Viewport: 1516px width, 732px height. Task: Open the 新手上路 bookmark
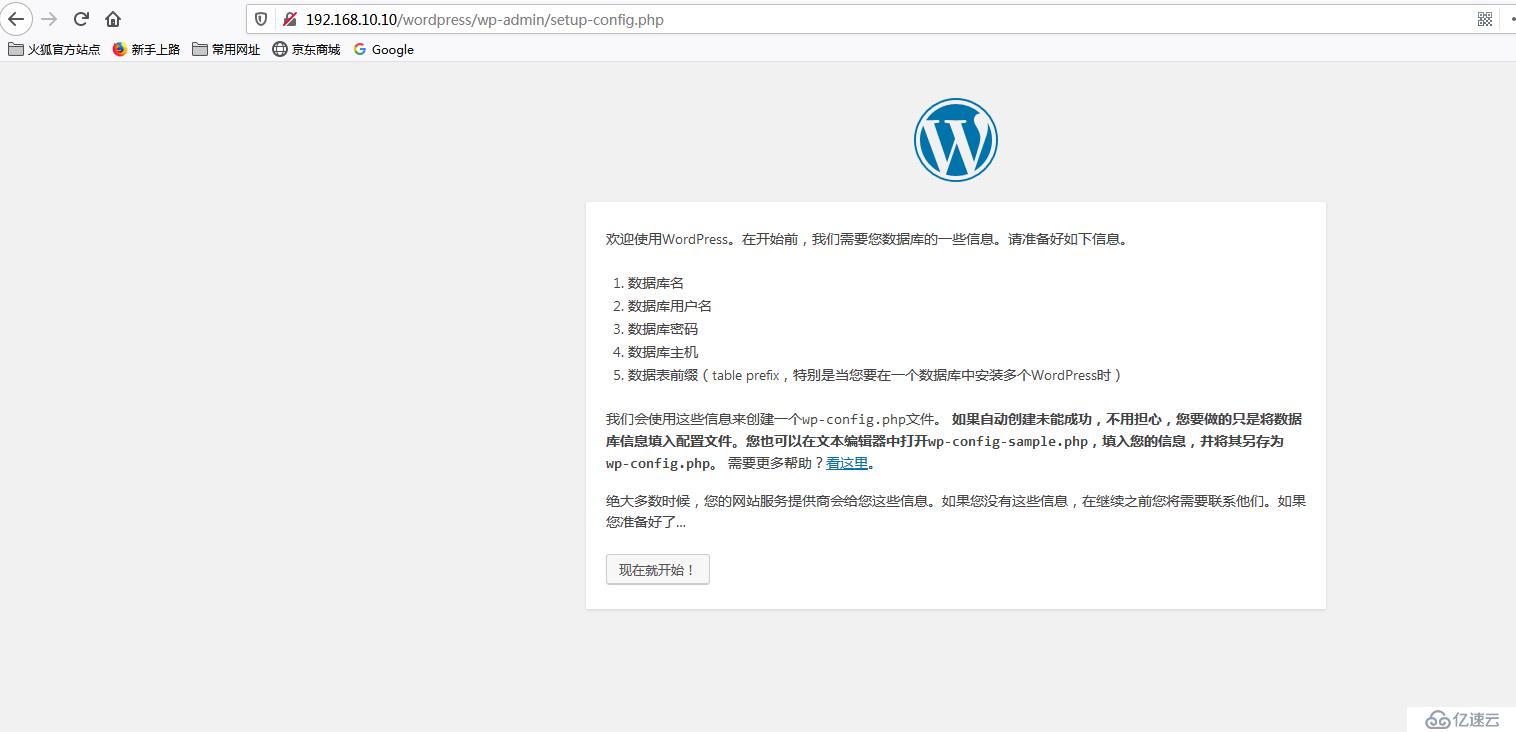[x=146, y=49]
